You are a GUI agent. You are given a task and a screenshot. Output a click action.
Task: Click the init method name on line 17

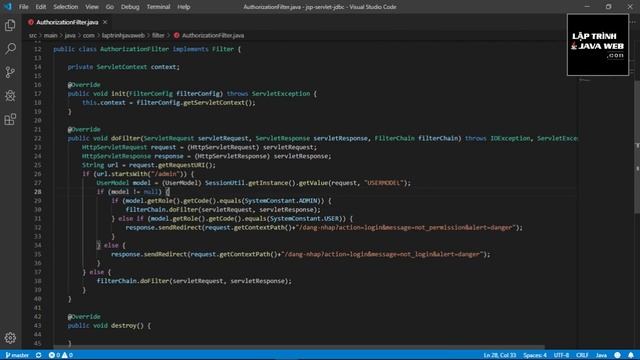click(118, 94)
